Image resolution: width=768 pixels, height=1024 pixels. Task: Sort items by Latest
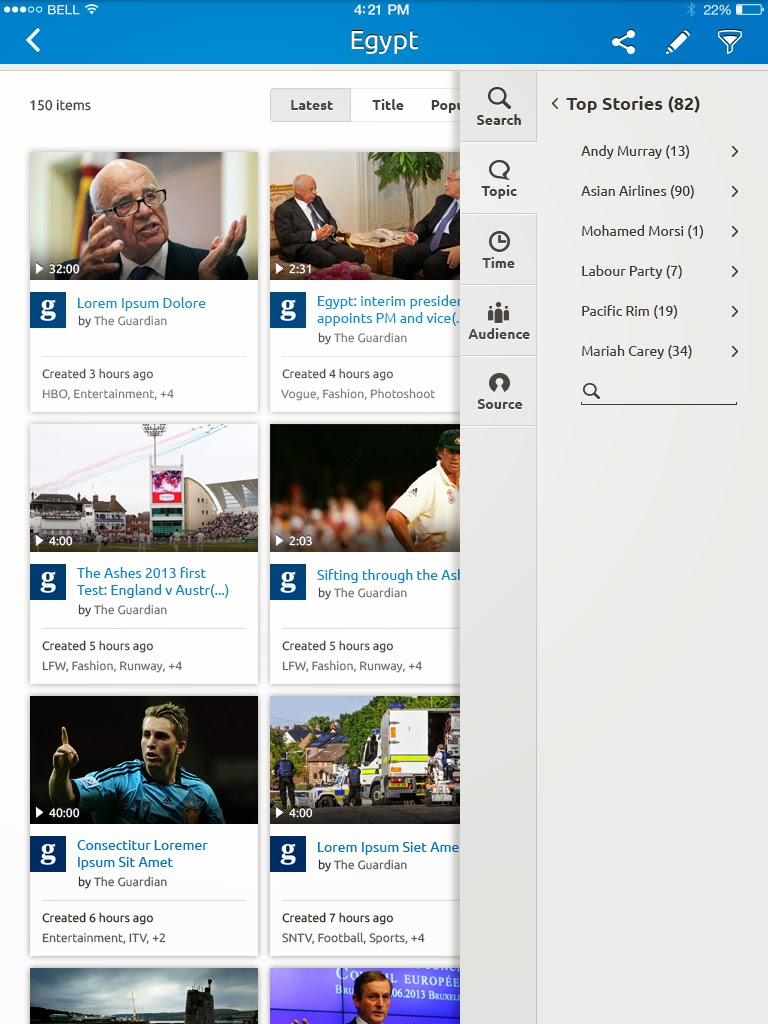tap(311, 105)
